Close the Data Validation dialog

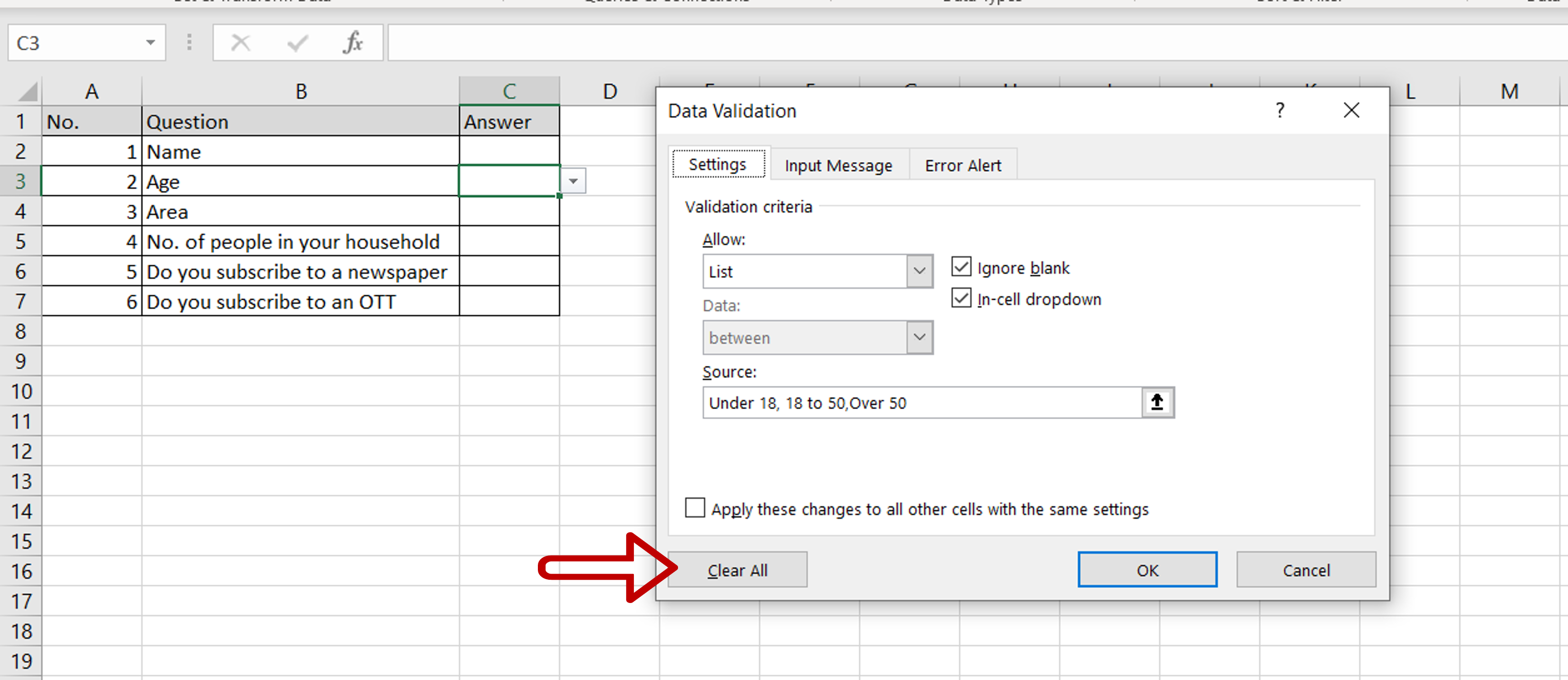1351,110
